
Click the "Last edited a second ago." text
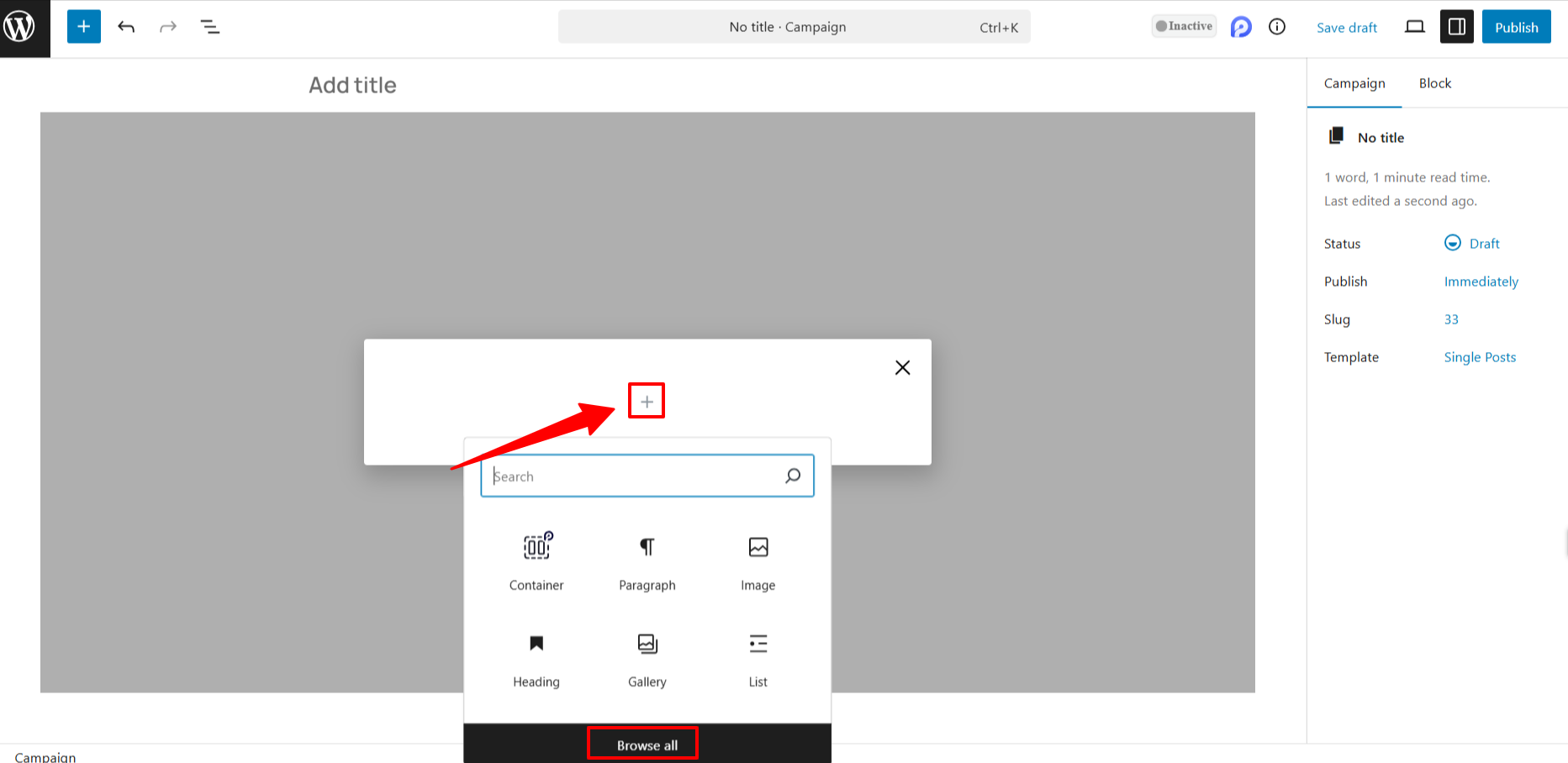(x=1401, y=201)
